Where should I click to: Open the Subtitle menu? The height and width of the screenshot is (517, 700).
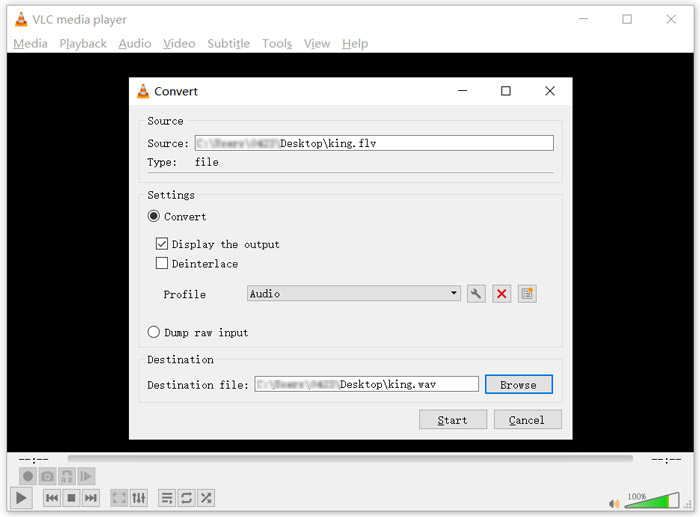tap(229, 44)
